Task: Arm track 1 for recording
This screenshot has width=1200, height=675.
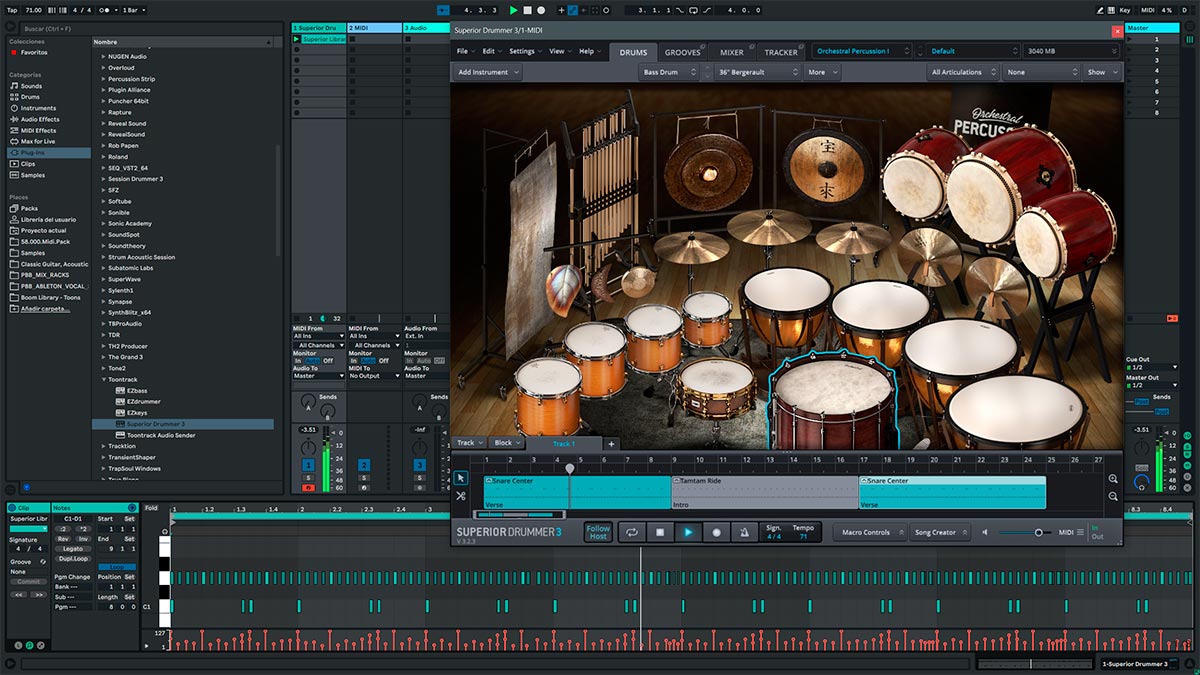Action: pyautogui.click(x=308, y=487)
